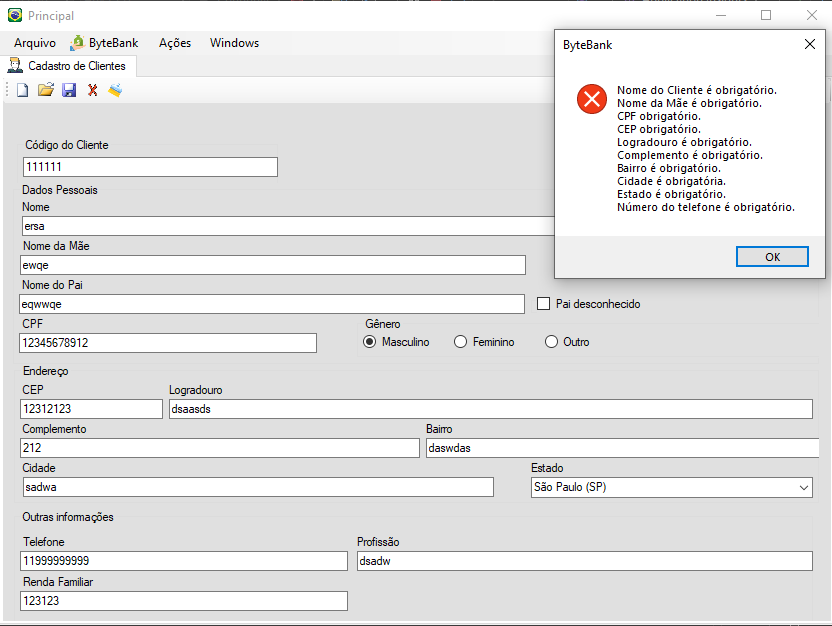
Task: Click into the Nome da Mãe field
Action: 273,265
